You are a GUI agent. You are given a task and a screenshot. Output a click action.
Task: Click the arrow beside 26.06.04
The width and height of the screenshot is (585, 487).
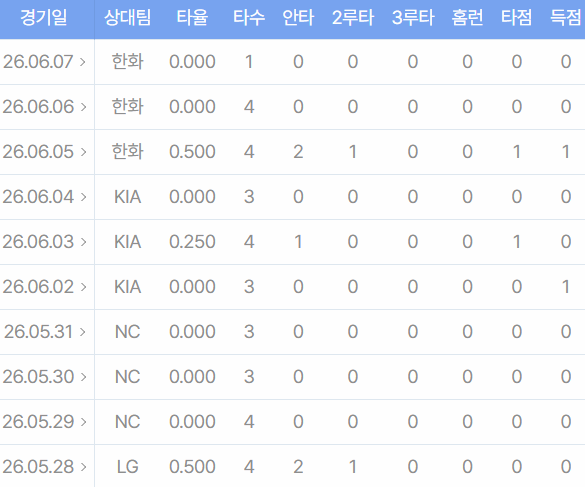point(83,197)
